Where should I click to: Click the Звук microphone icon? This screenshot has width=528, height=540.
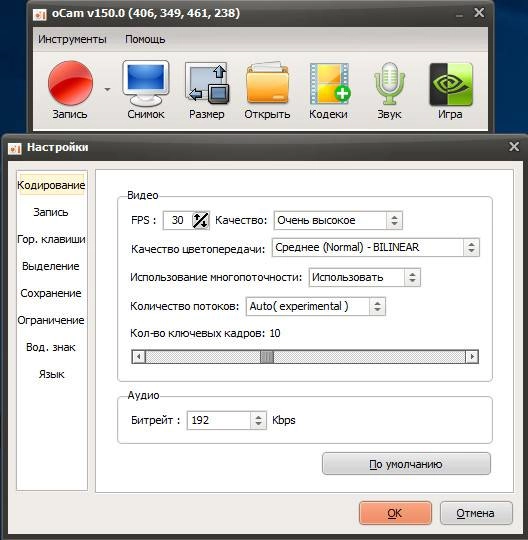pyautogui.click(x=389, y=90)
